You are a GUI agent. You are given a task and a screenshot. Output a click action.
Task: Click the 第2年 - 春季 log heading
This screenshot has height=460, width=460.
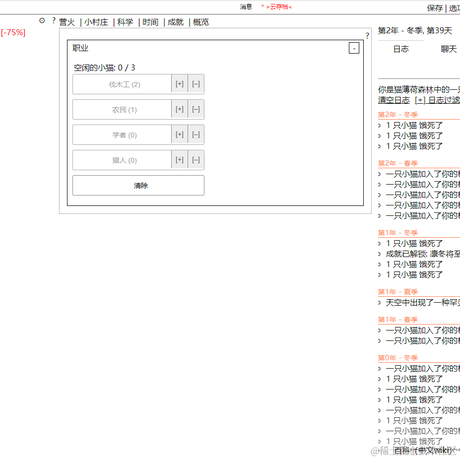(x=398, y=163)
